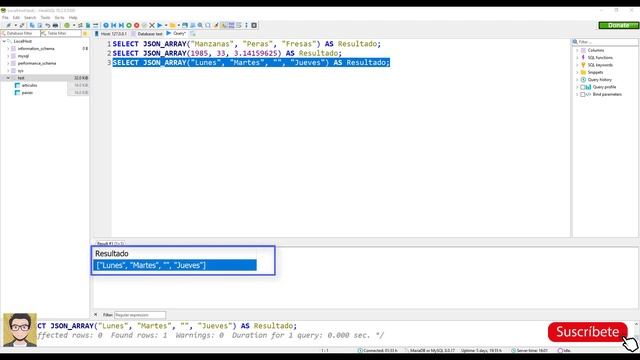Expand the information_schema database node

click(8, 49)
